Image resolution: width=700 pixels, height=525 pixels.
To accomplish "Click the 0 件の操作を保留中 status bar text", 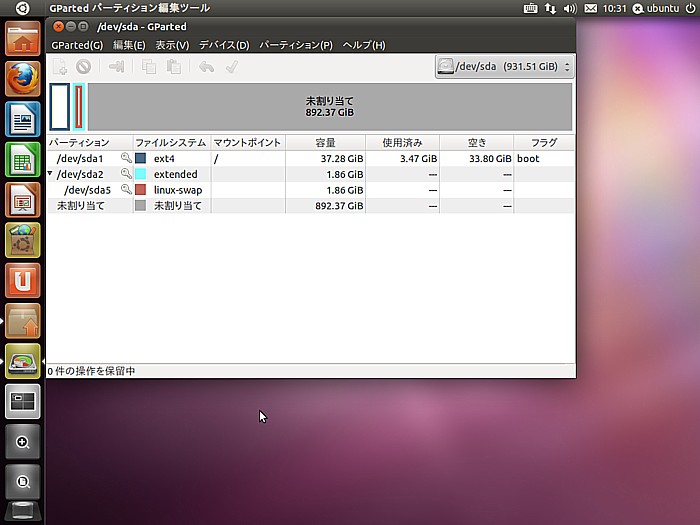I will click(91, 371).
